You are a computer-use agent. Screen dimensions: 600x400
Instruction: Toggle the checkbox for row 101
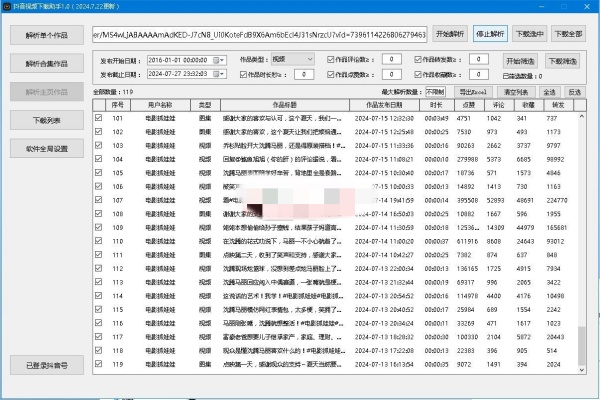pos(98,118)
